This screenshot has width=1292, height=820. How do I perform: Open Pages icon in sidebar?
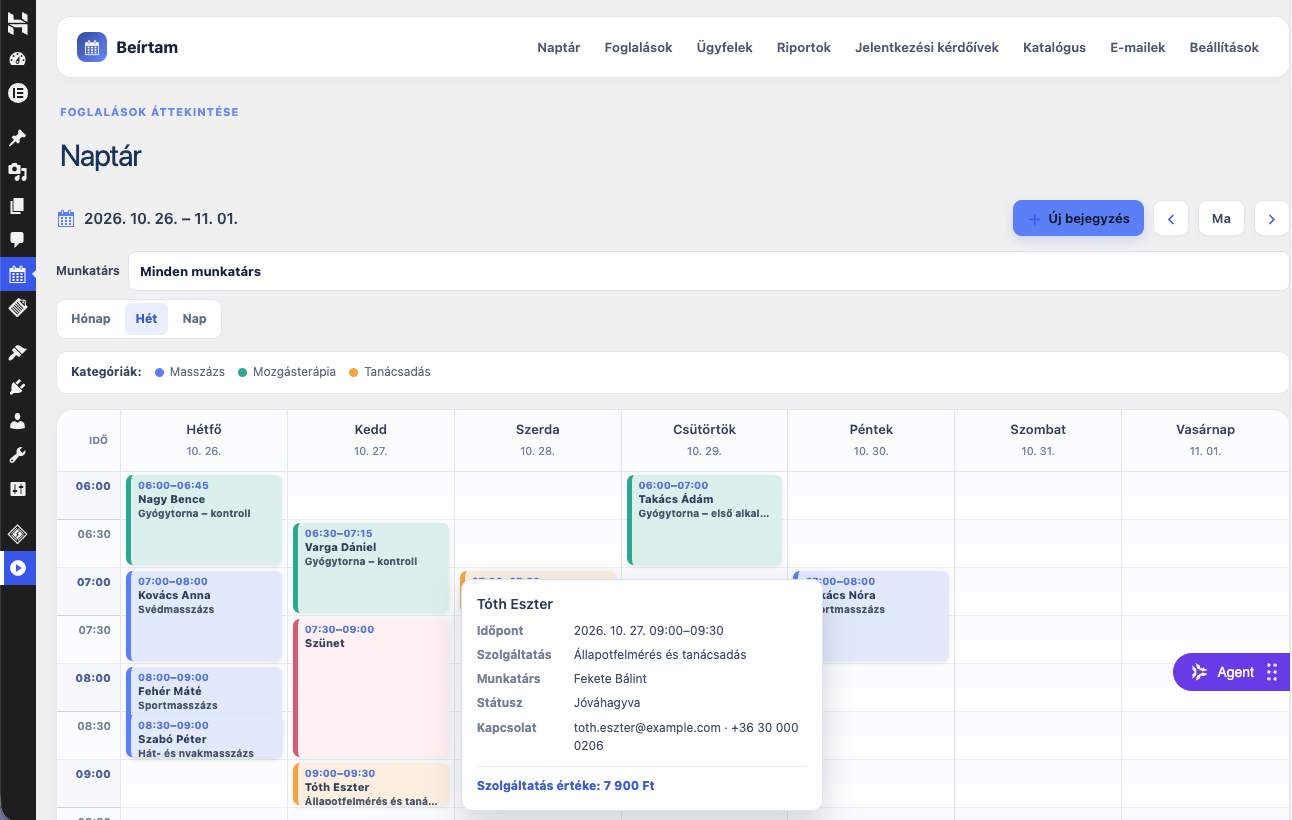pos(17,206)
